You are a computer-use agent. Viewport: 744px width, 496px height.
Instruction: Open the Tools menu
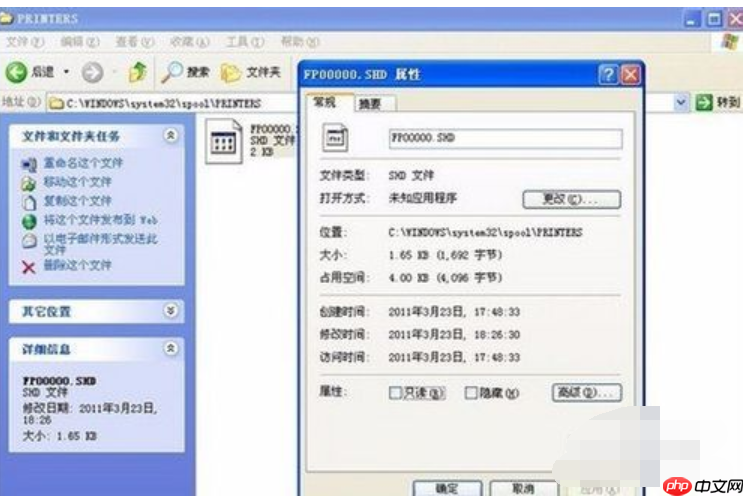coord(245,42)
